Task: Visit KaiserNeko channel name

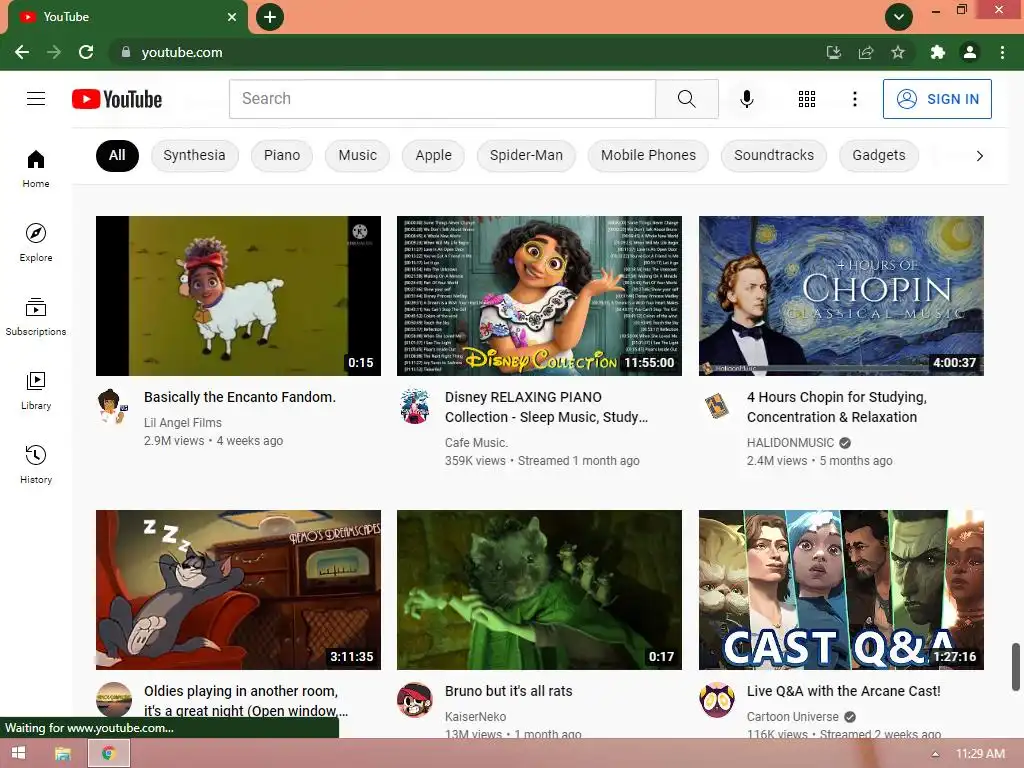Action: 475,716
